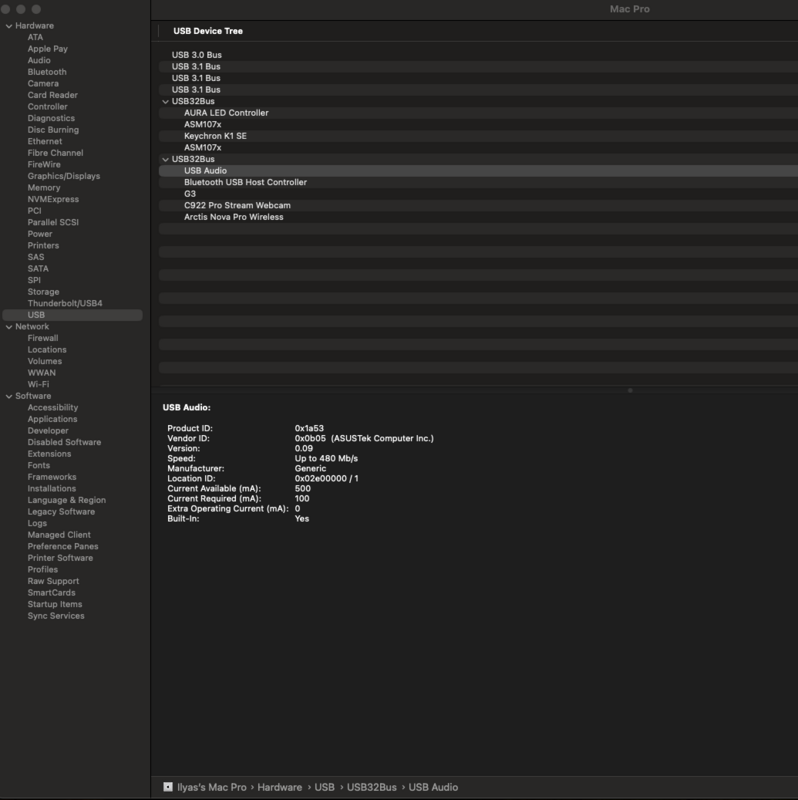Select Thunderbolt/USB4 sidebar entry
Viewport: 798px width, 800px height.
[x=65, y=303]
